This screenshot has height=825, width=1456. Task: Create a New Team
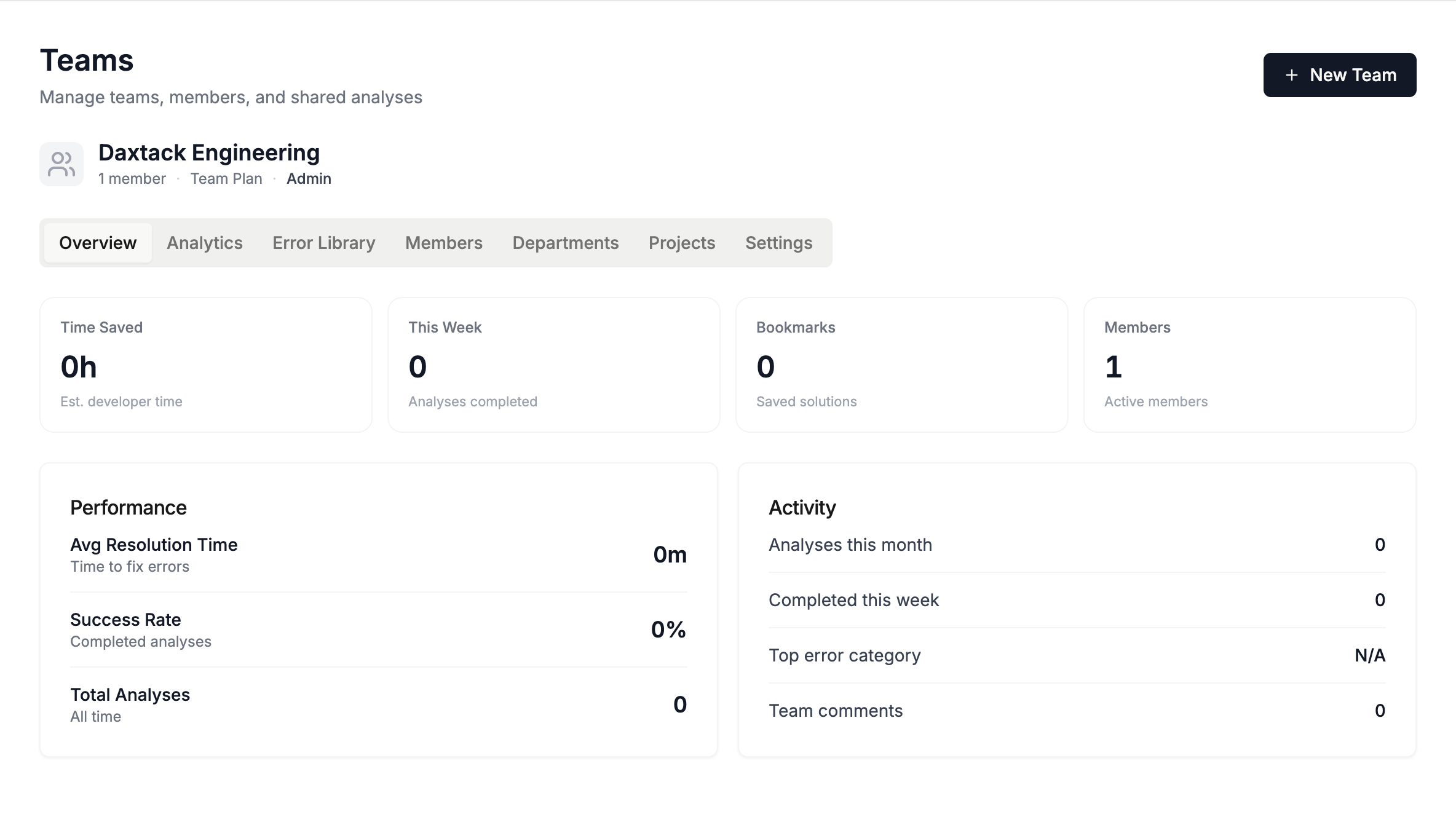pyautogui.click(x=1339, y=75)
